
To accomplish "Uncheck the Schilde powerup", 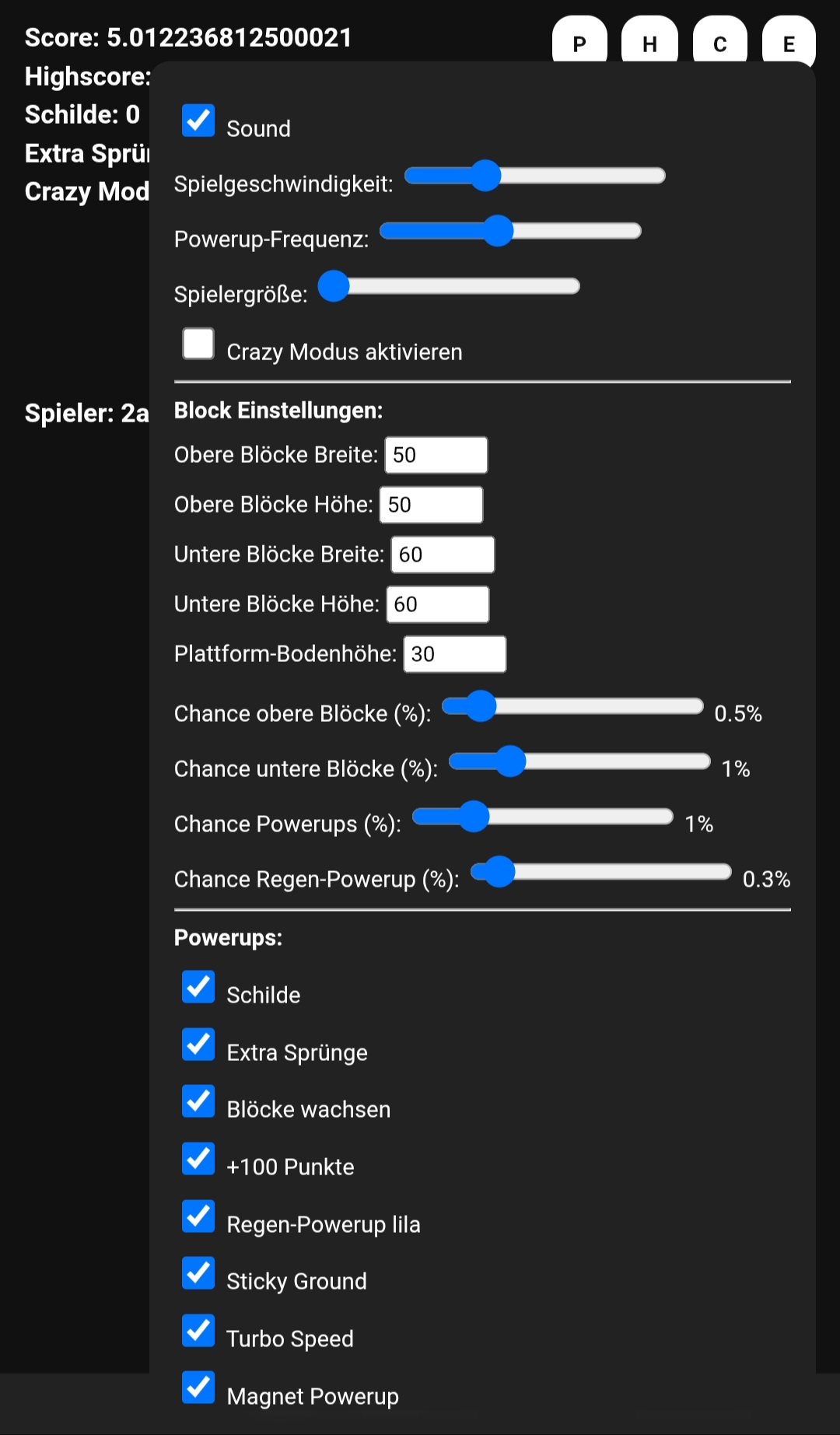I will point(198,987).
